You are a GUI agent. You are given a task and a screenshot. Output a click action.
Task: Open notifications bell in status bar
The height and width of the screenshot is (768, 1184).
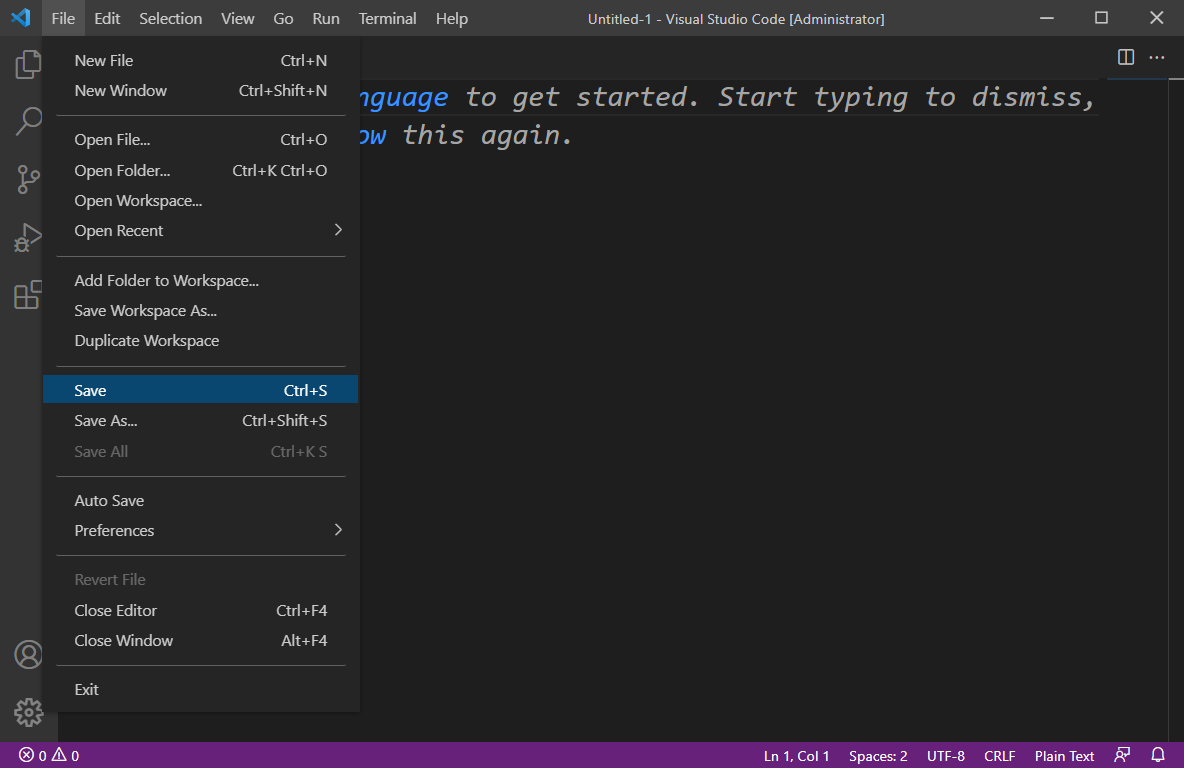(1158, 755)
